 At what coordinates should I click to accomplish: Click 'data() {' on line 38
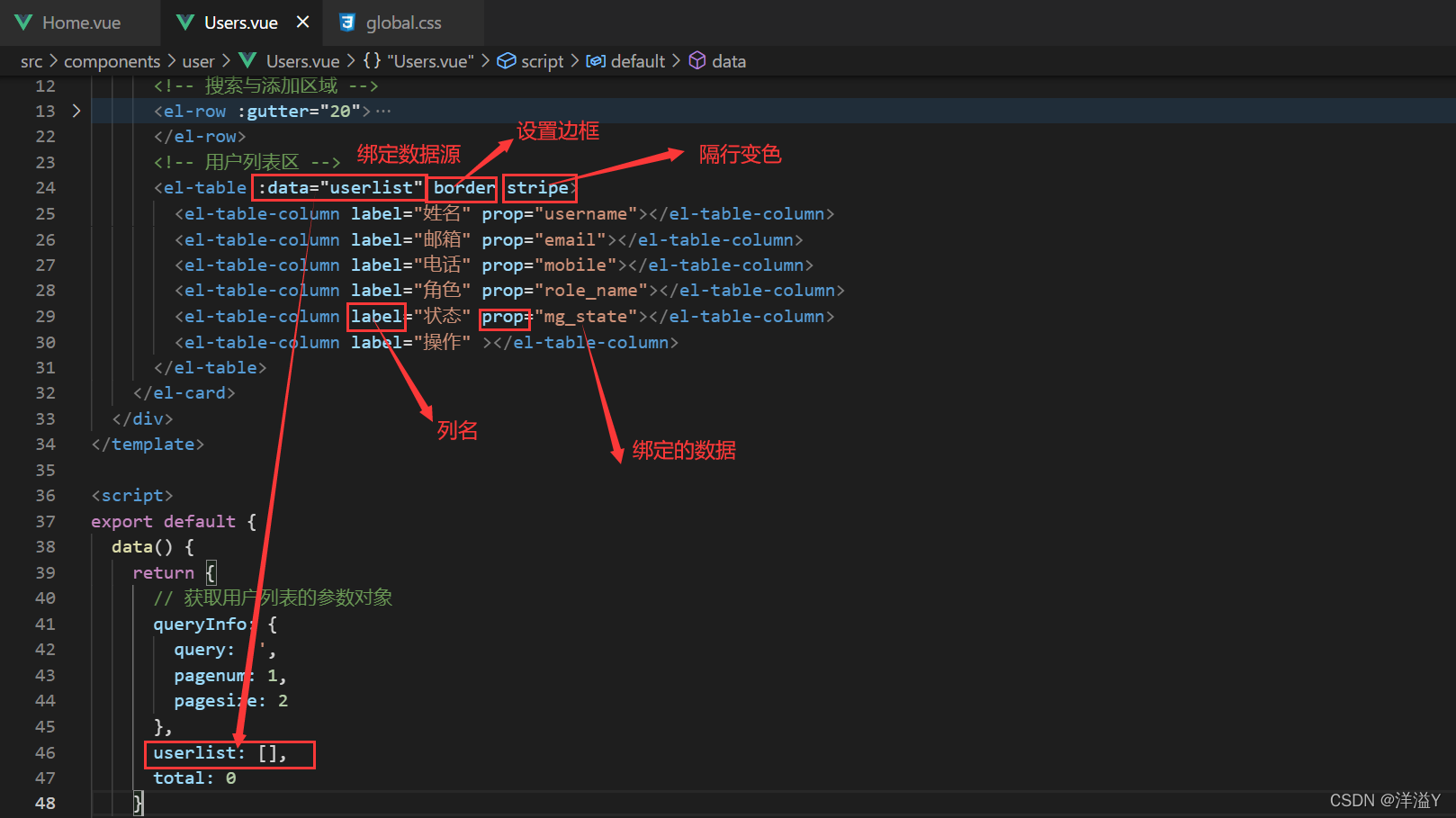click(x=153, y=546)
